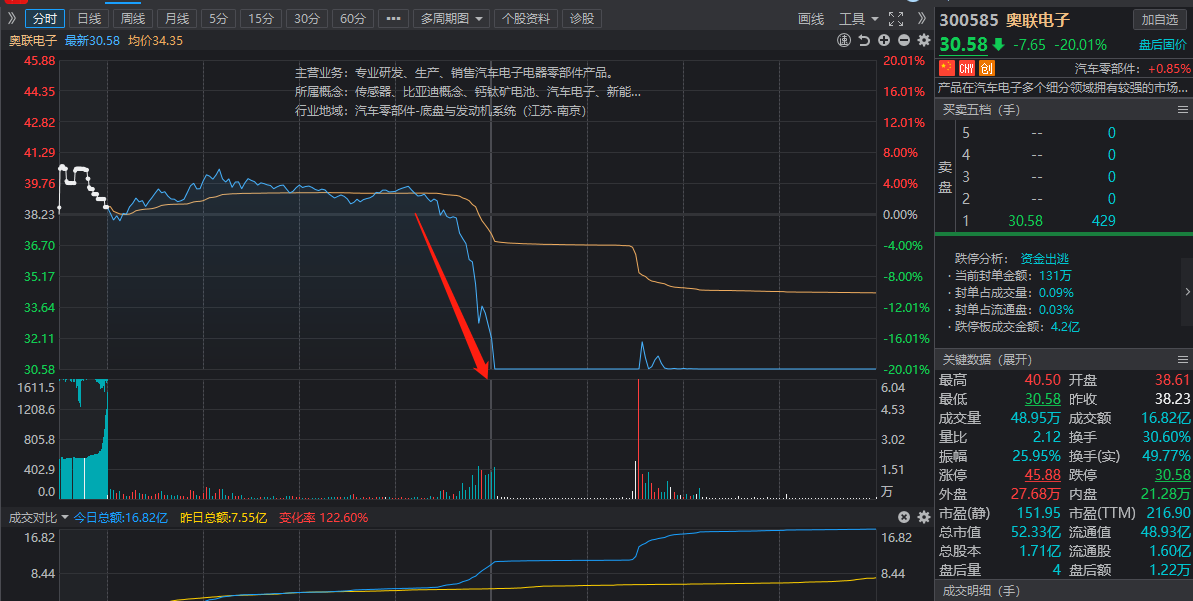Open the 多周期图 dropdown

(x=453, y=18)
